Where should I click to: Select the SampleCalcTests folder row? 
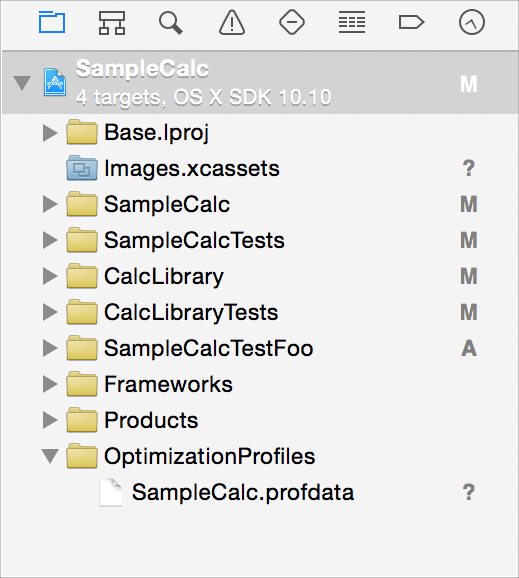(x=260, y=240)
